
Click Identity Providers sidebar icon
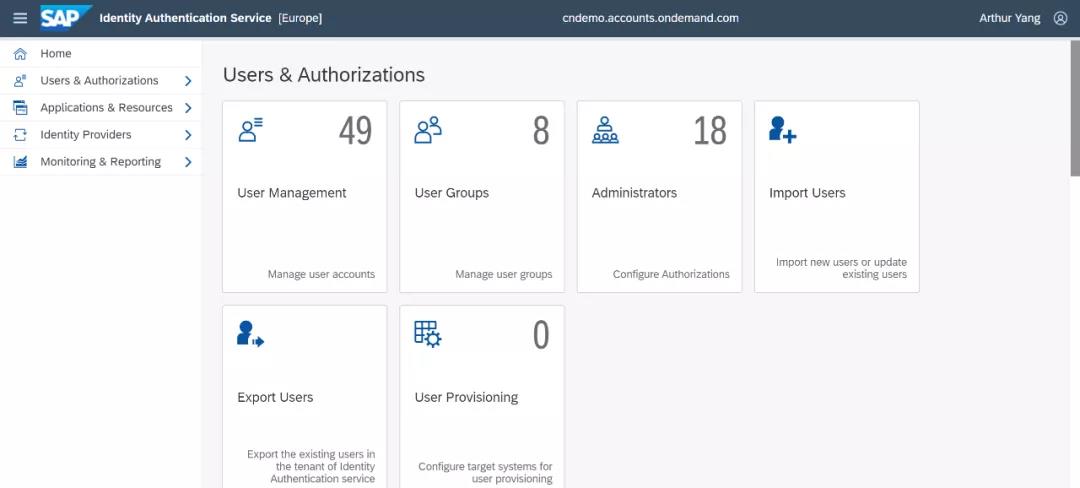[20, 135]
